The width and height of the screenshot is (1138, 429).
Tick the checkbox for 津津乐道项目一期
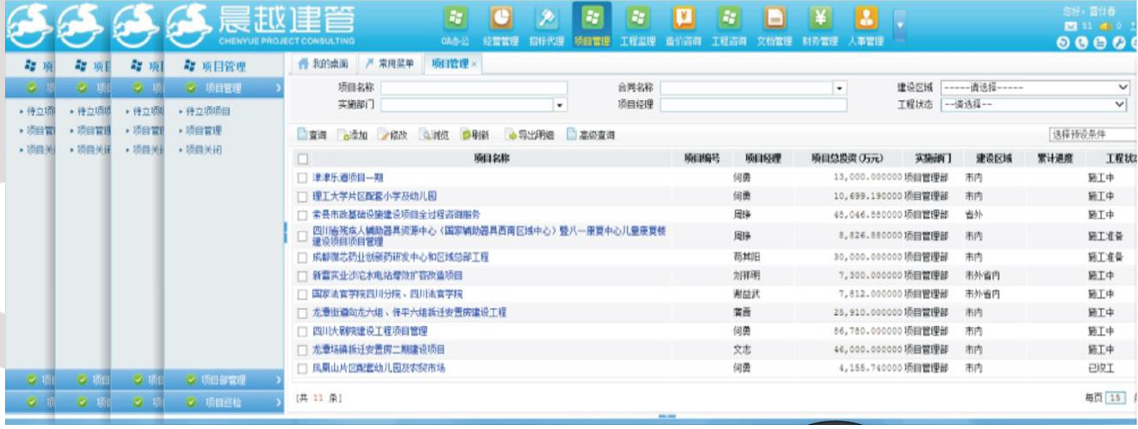(302, 178)
